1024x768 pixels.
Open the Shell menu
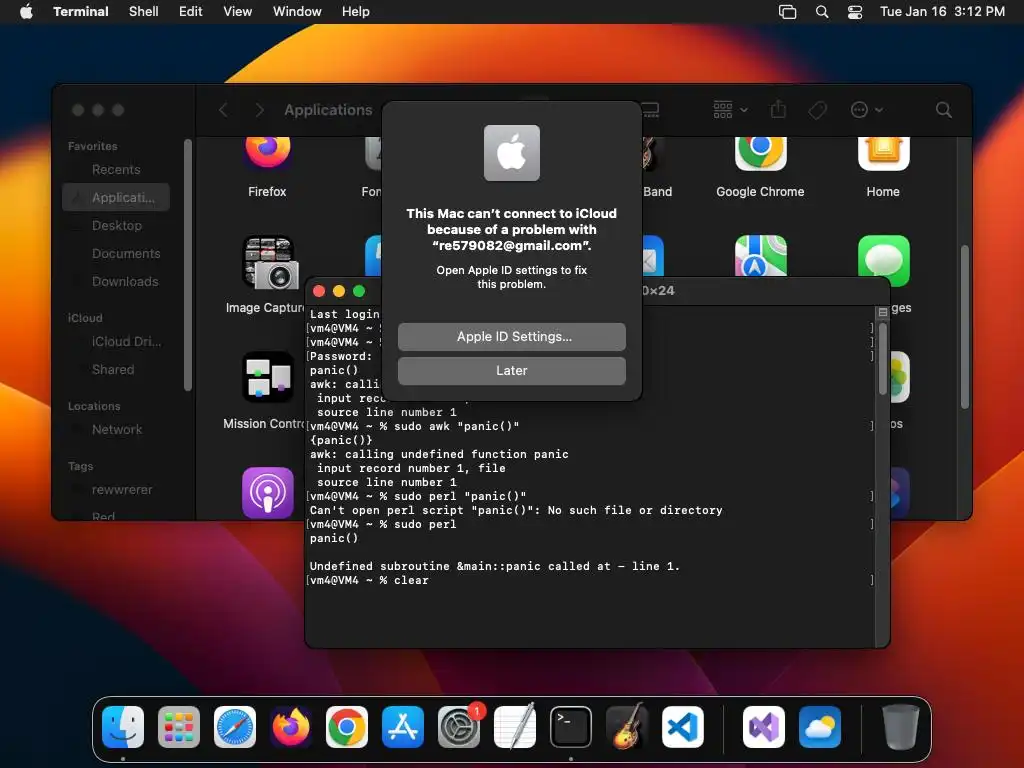(143, 12)
